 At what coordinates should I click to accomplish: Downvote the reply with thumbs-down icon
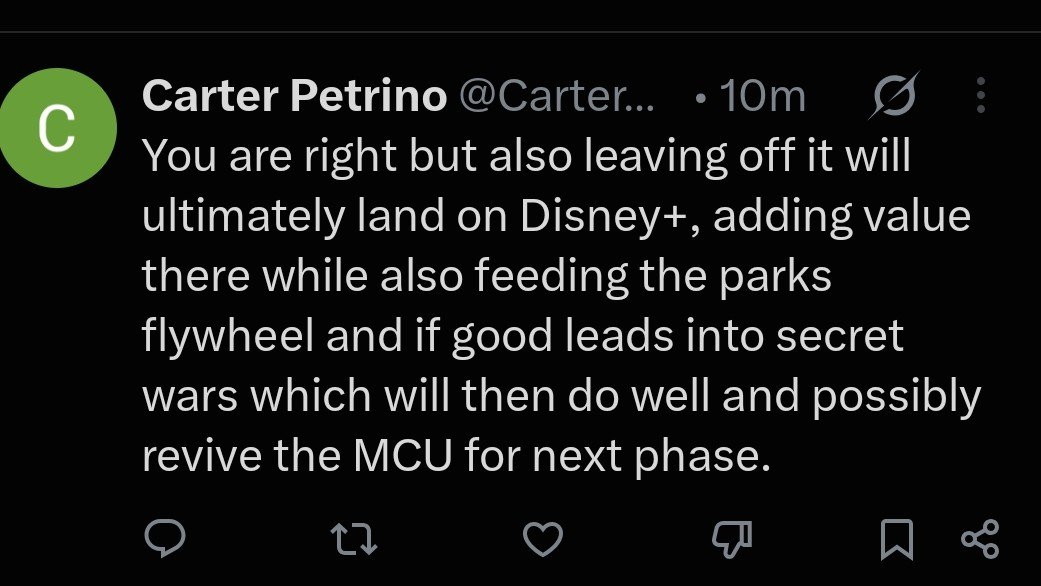[x=732, y=539]
